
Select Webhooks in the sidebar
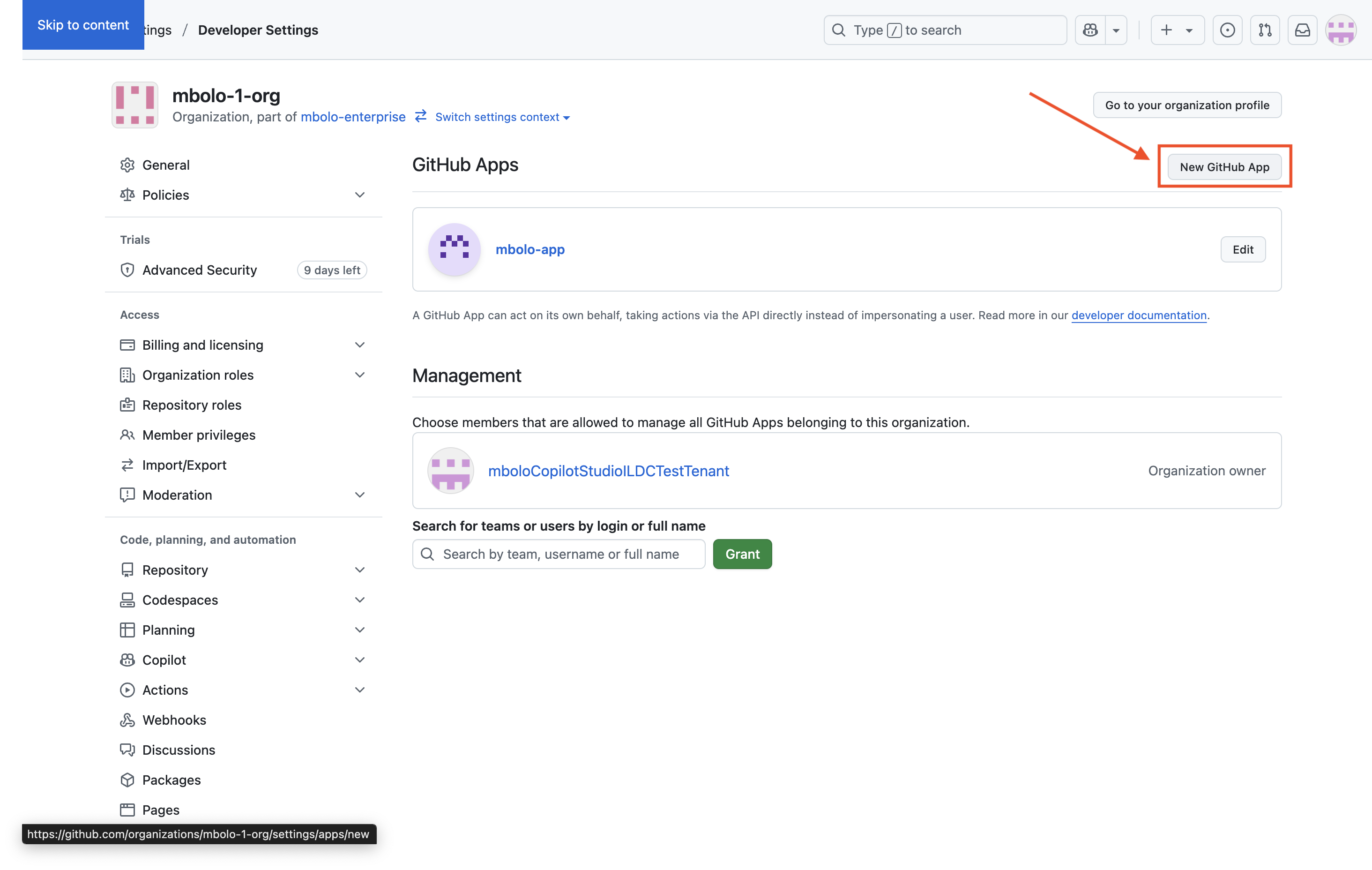(x=174, y=720)
